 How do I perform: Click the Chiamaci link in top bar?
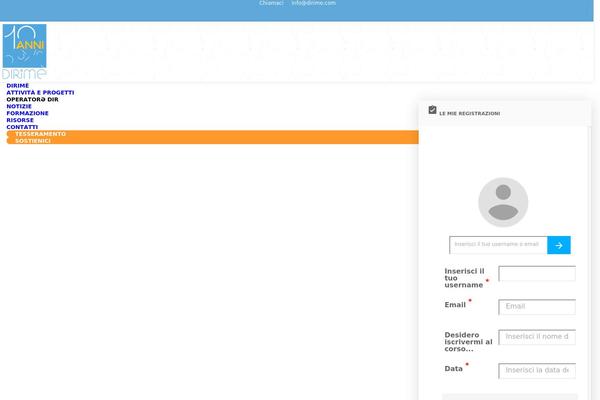271,3
